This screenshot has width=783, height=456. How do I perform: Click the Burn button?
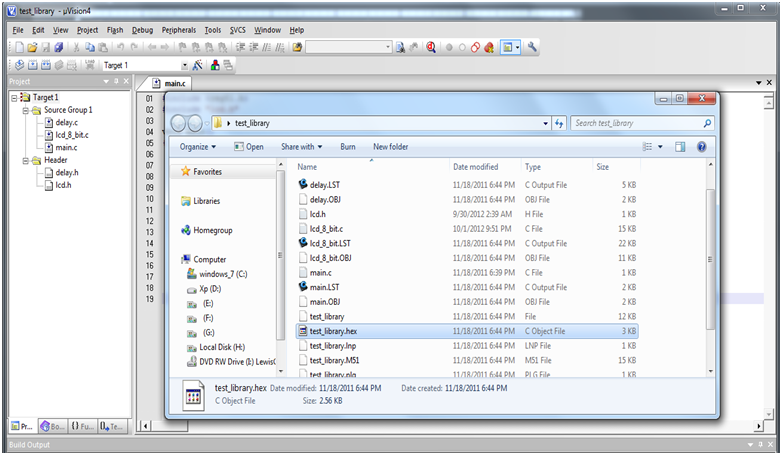coord(348,147)
